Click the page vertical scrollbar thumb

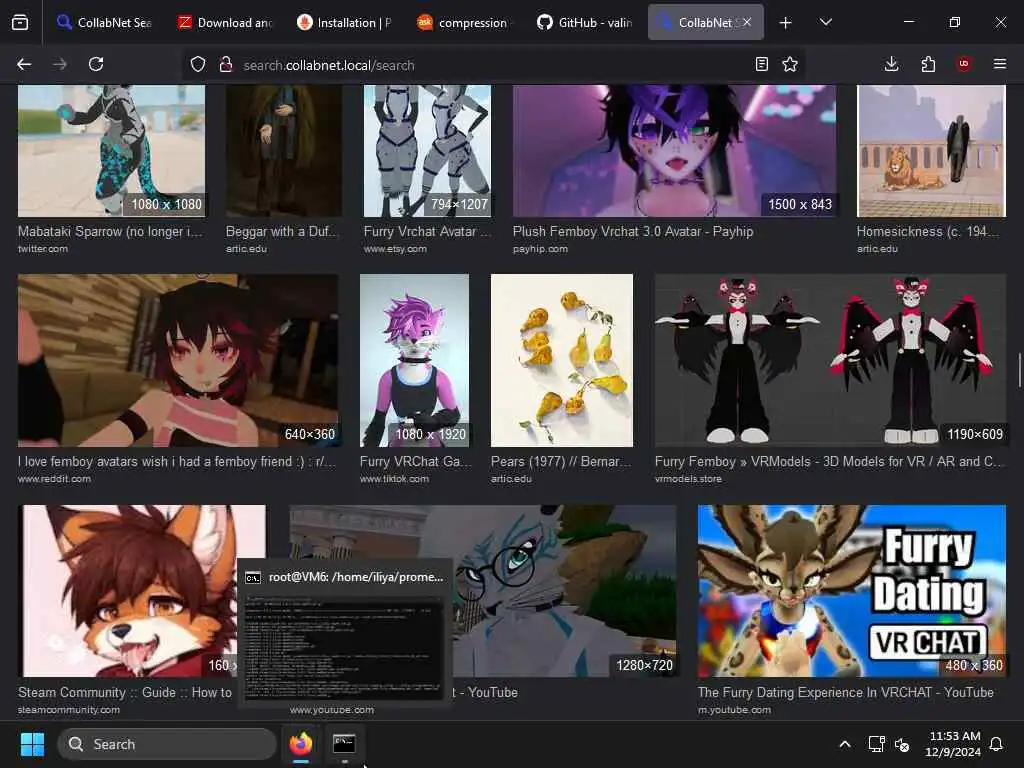tap(1019, 370)
